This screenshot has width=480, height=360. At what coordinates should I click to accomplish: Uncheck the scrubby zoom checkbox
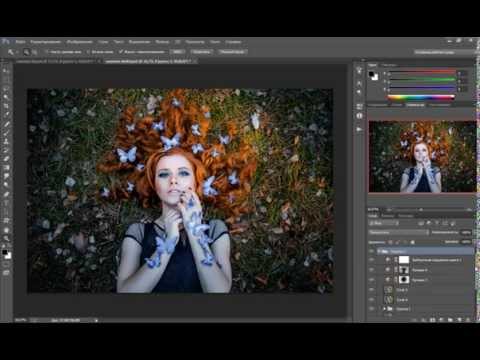(121, 52)
